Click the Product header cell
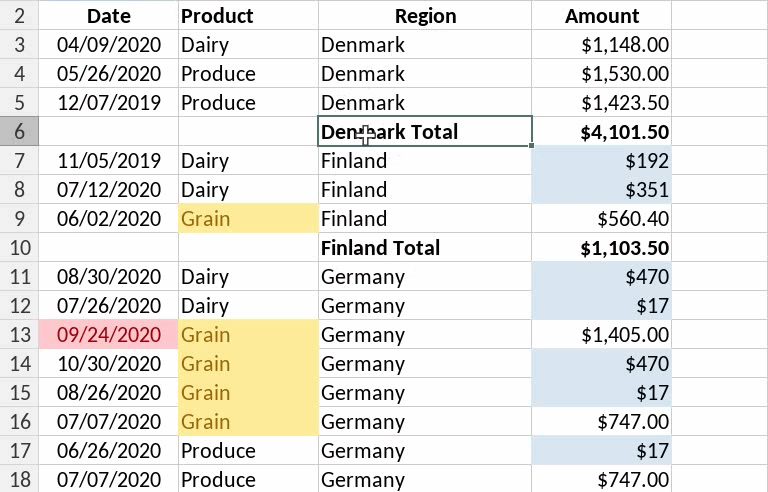Viewport: 768px width, 492px height. [248, 16]
